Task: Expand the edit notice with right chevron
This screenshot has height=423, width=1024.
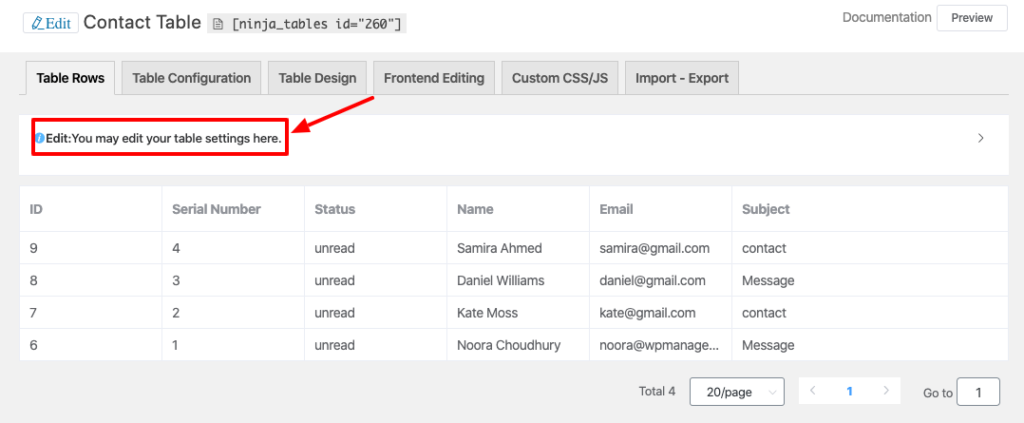Action: pyautogui.click(x=980, y=138)
